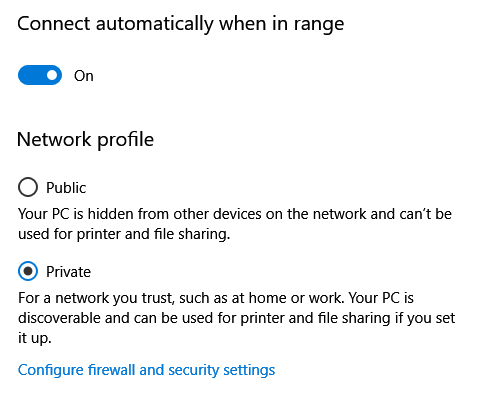Turn off the Connect automatically toggle switch
Image resolution: width=483 pixels, height=399 pixels.
click(x=40, y=75)
